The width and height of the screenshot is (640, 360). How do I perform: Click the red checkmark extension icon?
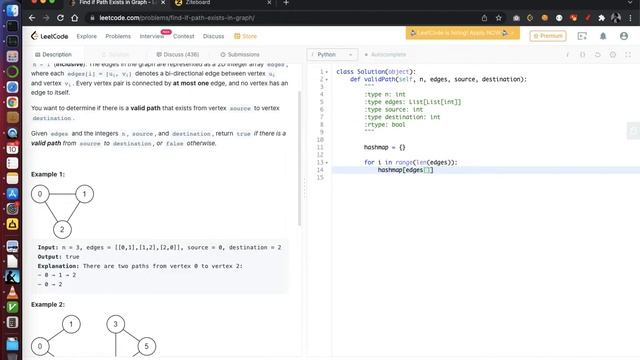[x=587, y=18]
